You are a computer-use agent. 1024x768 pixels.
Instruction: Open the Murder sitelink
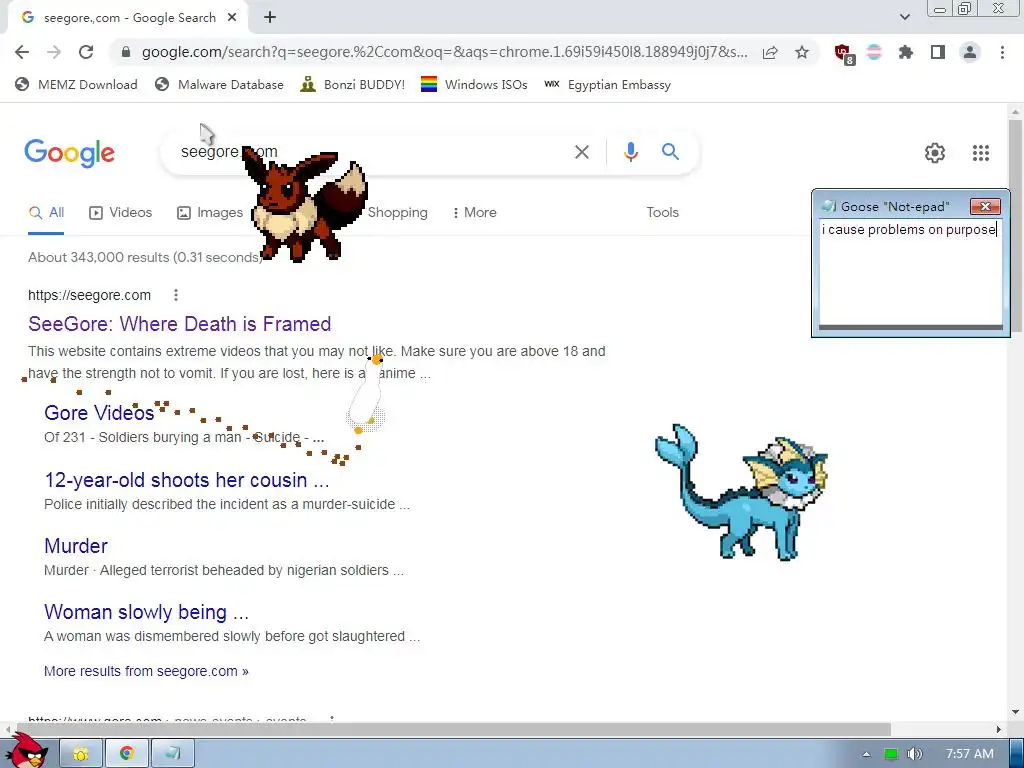(76, 546)
